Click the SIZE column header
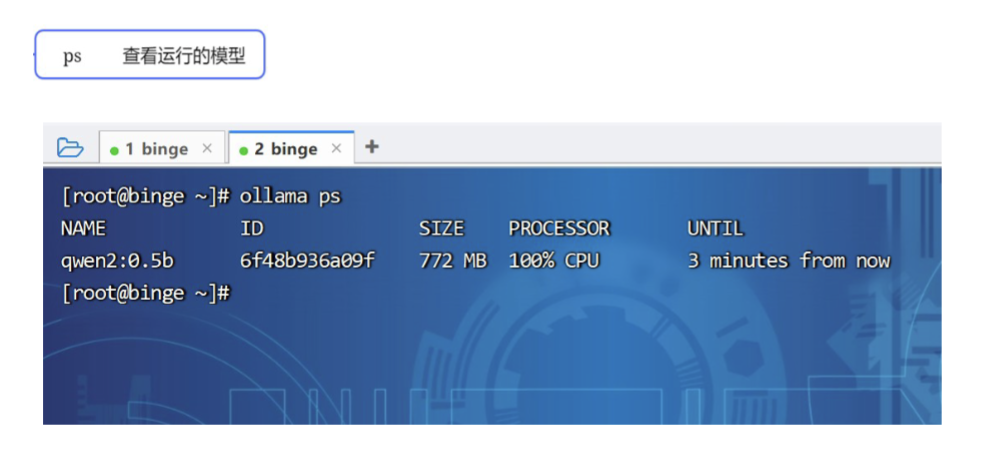The height and width of the screenshot is (464, 1004). click(x=441, y=228)
